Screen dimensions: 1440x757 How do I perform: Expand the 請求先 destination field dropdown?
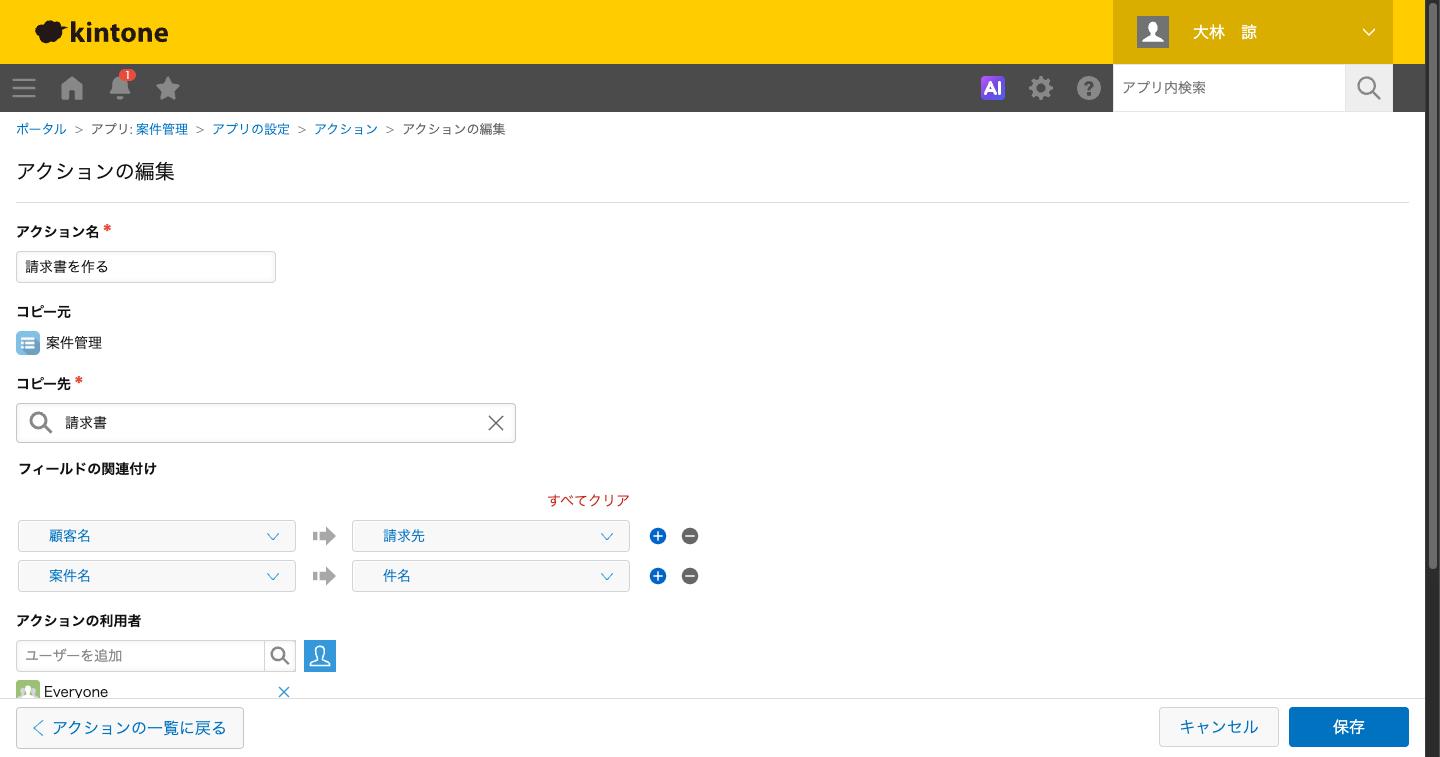coord(491,536)
